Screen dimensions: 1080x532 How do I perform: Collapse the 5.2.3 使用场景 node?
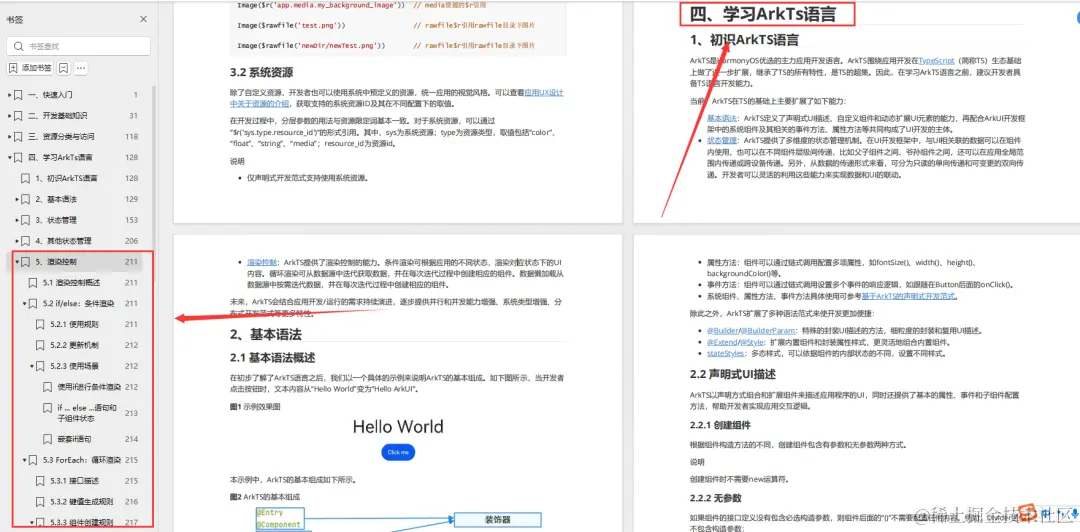click(x=32, y=366)
